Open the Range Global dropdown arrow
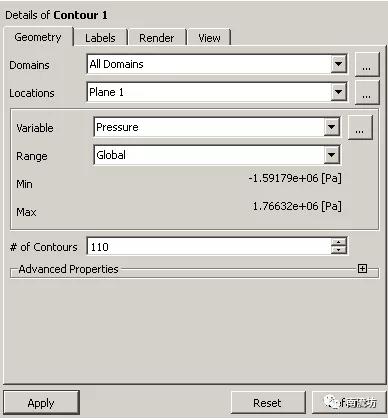Viewport: 388px width, 420px height. pos(331,155)
